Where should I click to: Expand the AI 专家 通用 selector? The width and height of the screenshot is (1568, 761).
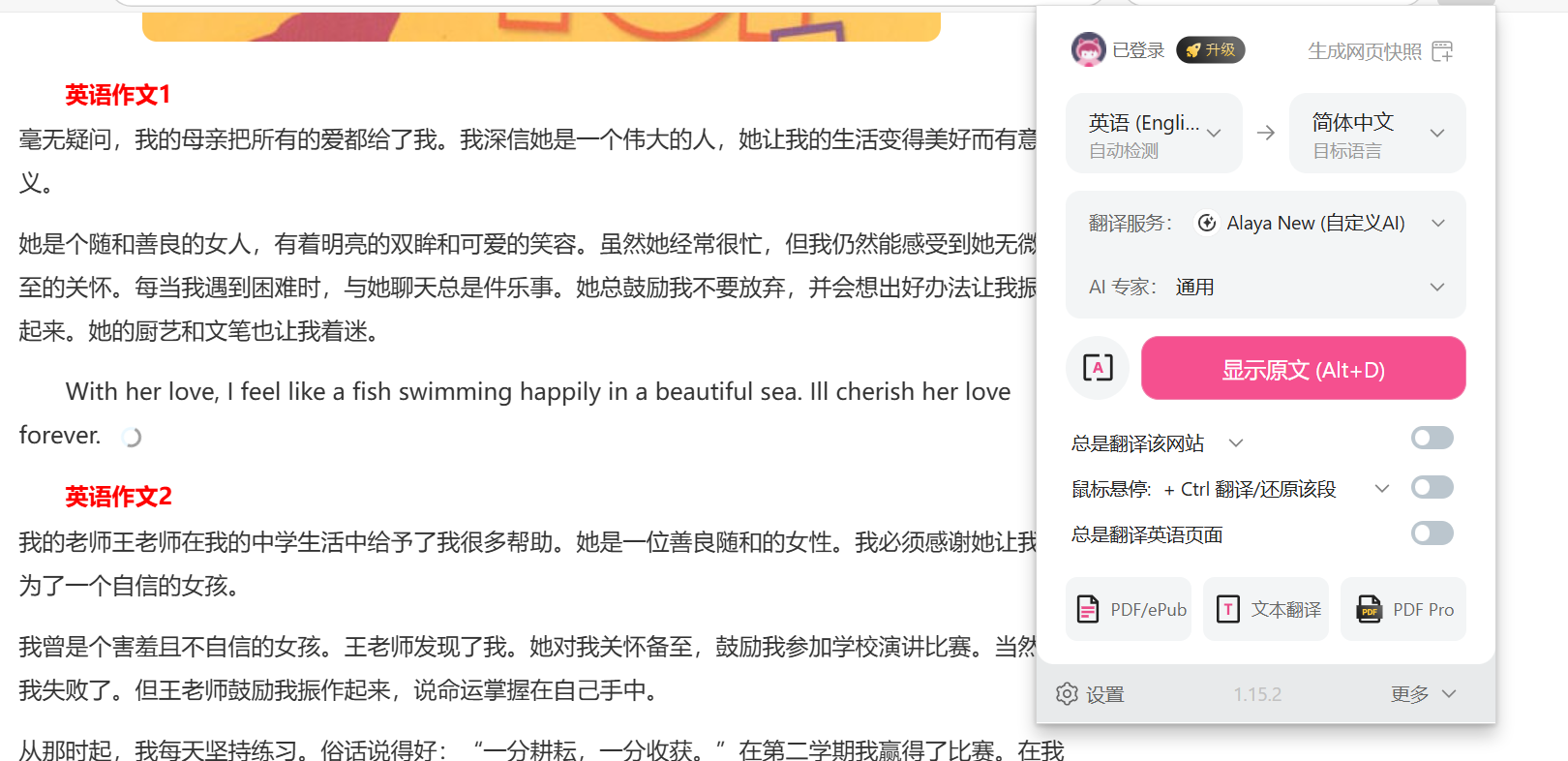point(1266,288)
